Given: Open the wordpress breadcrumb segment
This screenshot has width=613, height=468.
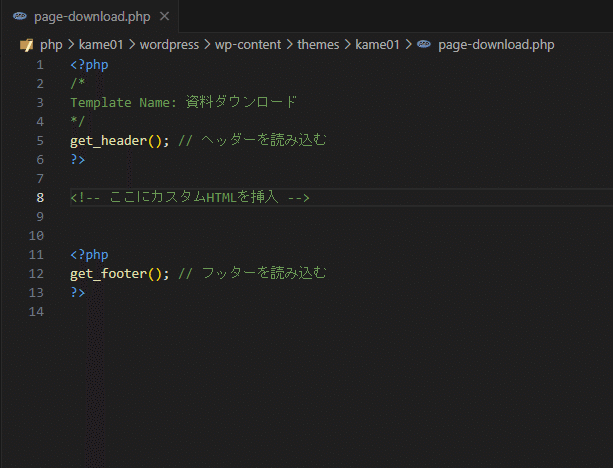Looking at the screenshot, I should click(x=169, y=45).
